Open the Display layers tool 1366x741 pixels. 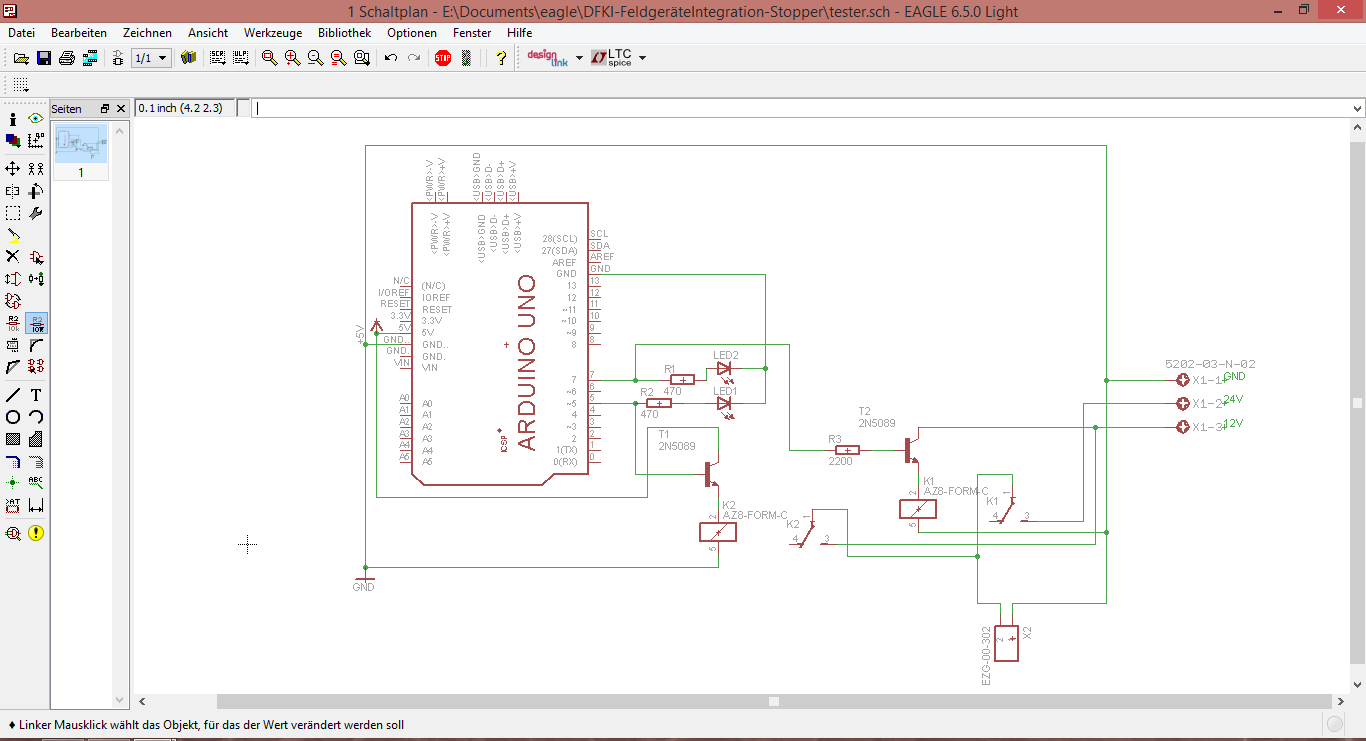point(13,141)
